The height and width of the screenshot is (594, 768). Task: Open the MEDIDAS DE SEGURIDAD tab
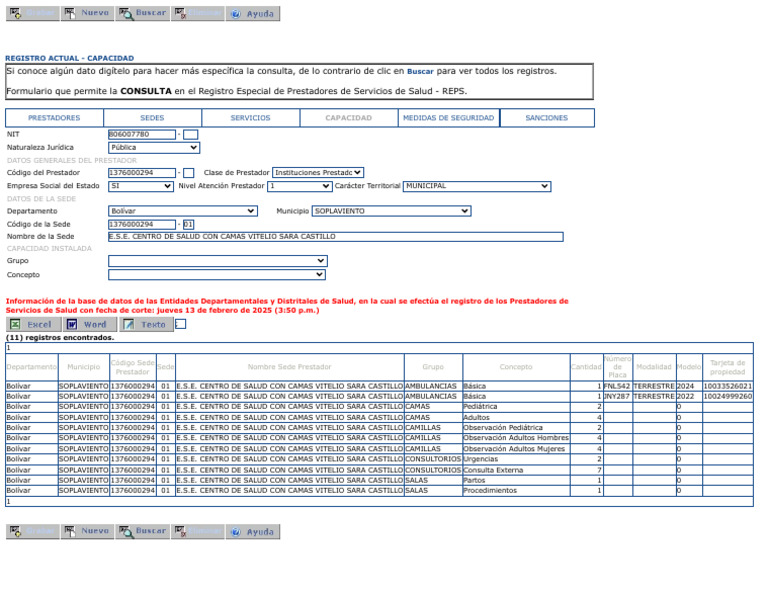click(x=449, y=118)
